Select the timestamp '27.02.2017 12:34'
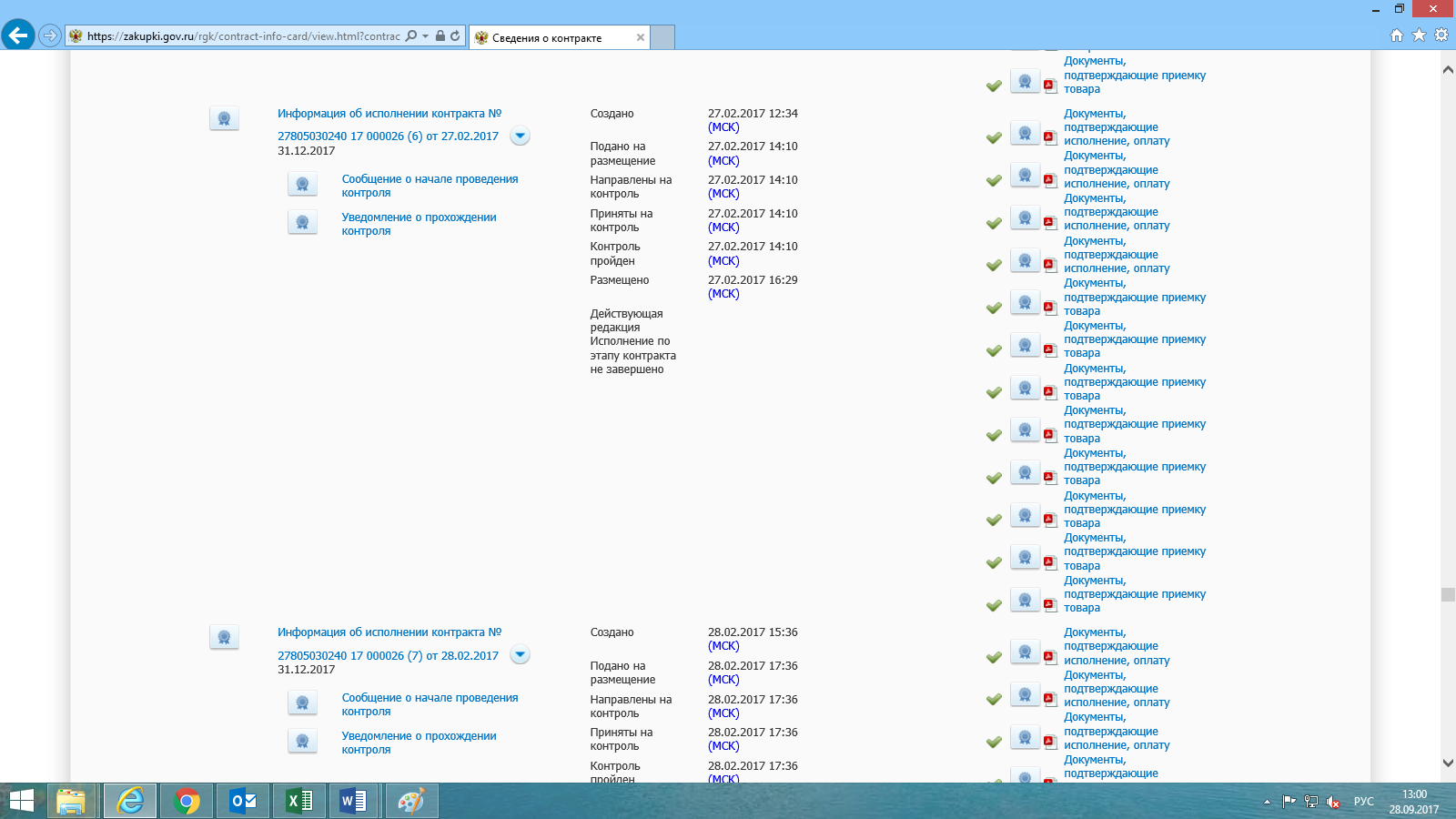Image resolution: width=1456 pixels, height=819 pixels. point(753,114)
